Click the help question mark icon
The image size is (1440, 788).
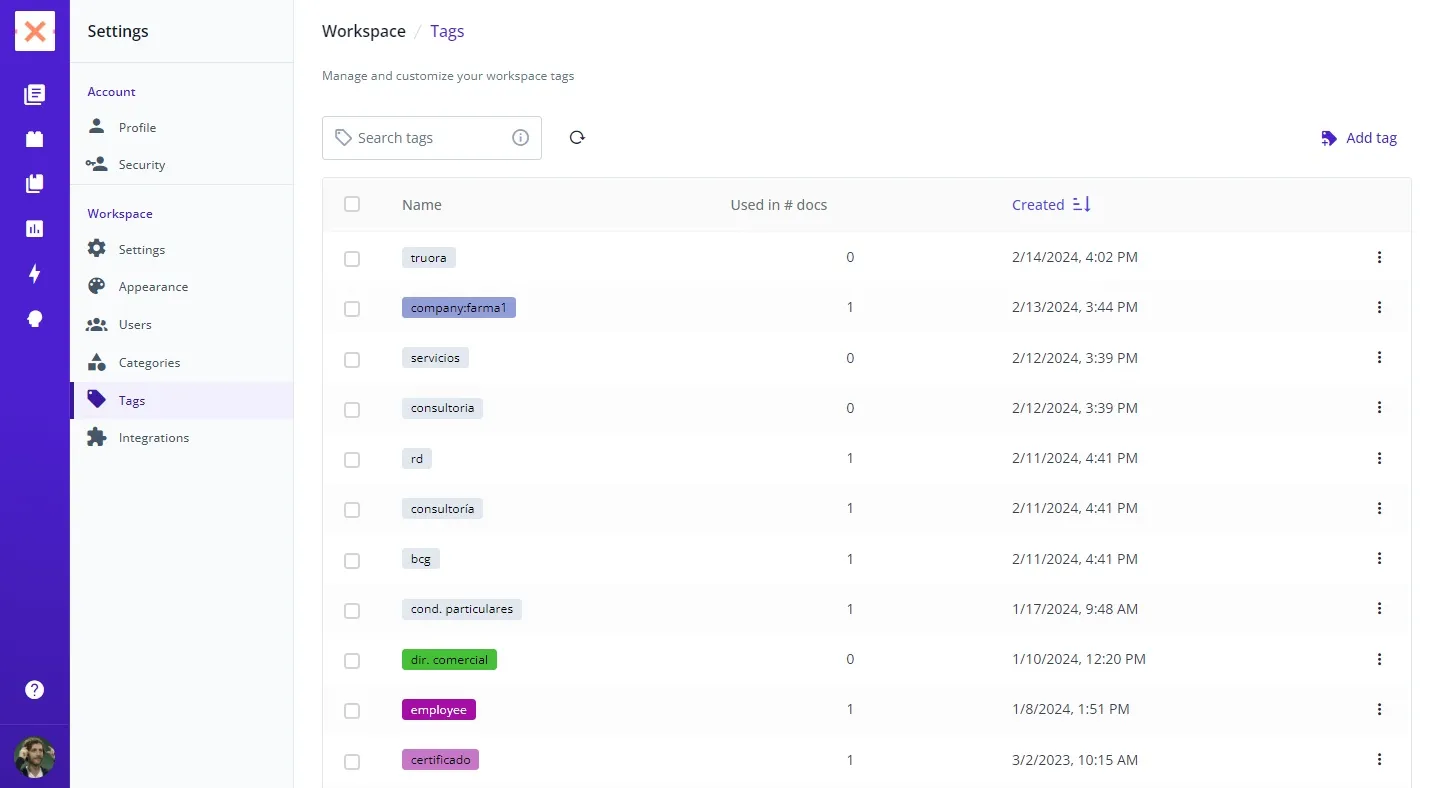click(35, 690)
